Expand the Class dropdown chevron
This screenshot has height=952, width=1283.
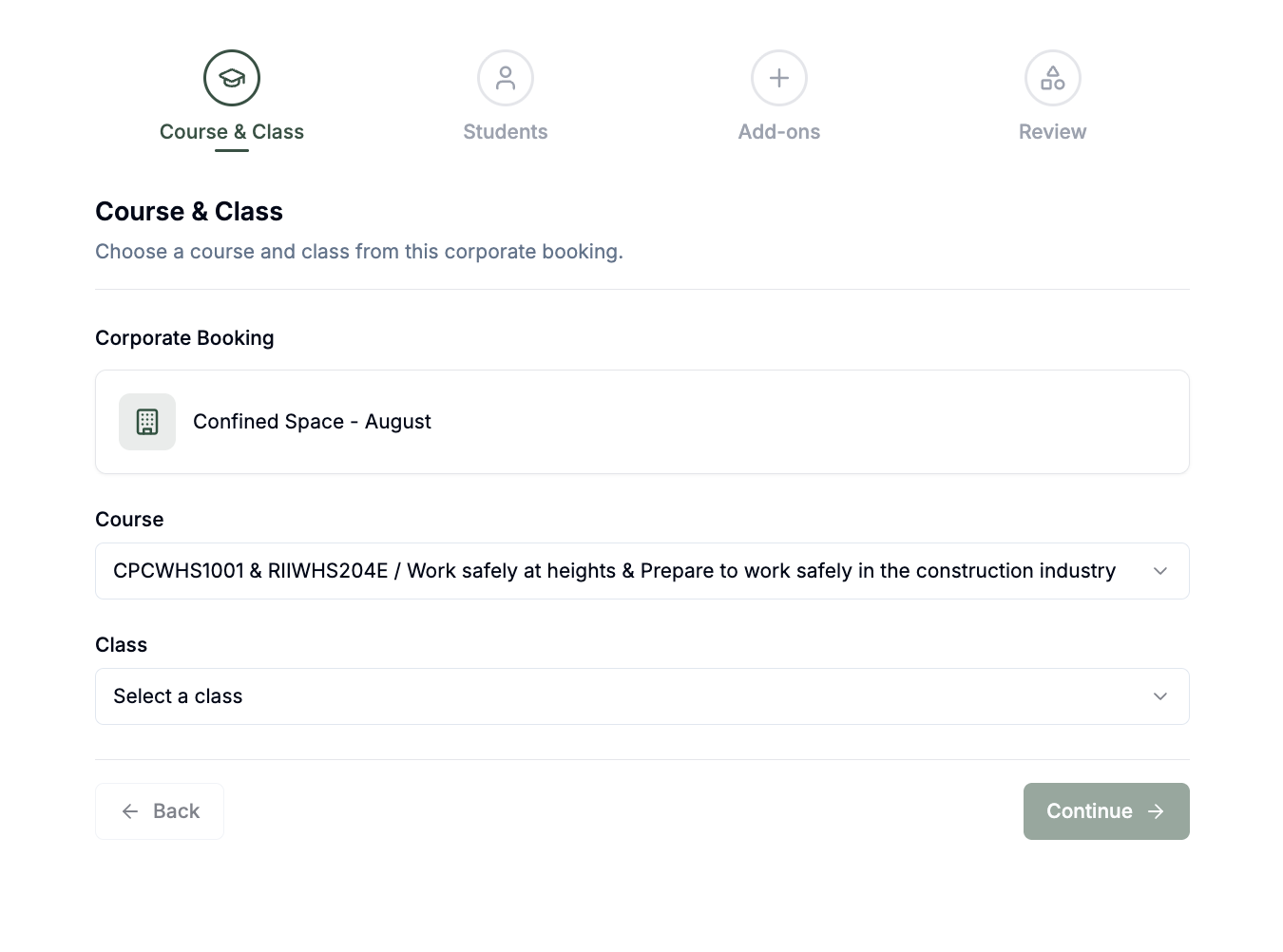point(1160,696)
